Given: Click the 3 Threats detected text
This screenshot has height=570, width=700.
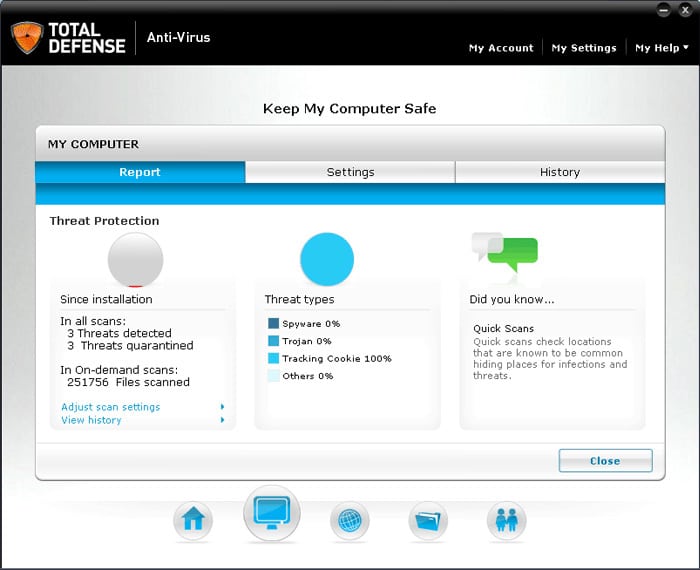Looking at the screenshot, I should point(119,333).
